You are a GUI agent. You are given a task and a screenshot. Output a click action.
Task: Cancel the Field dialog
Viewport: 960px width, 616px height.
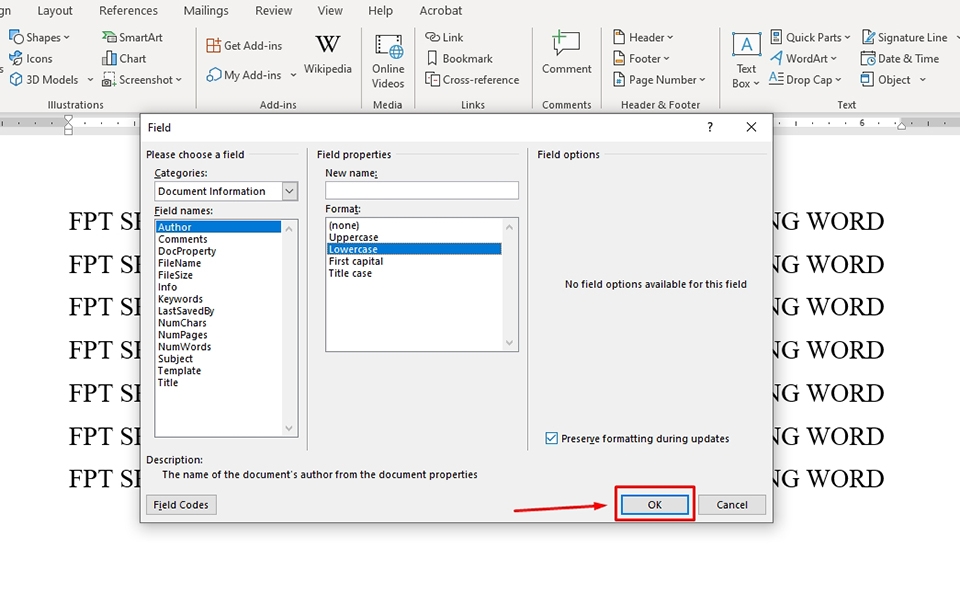[x=732, y=505]
